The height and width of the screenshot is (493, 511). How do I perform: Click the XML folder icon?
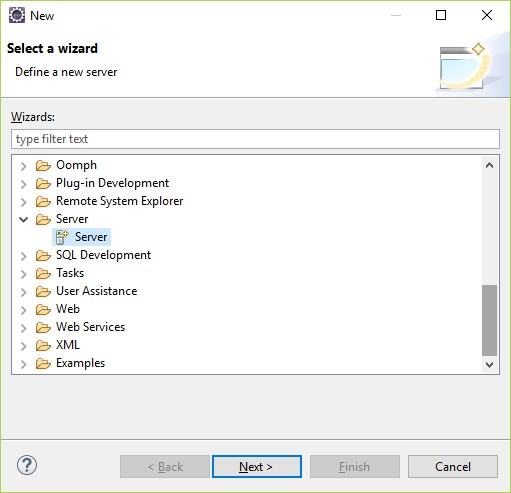(x=43, y=345)
